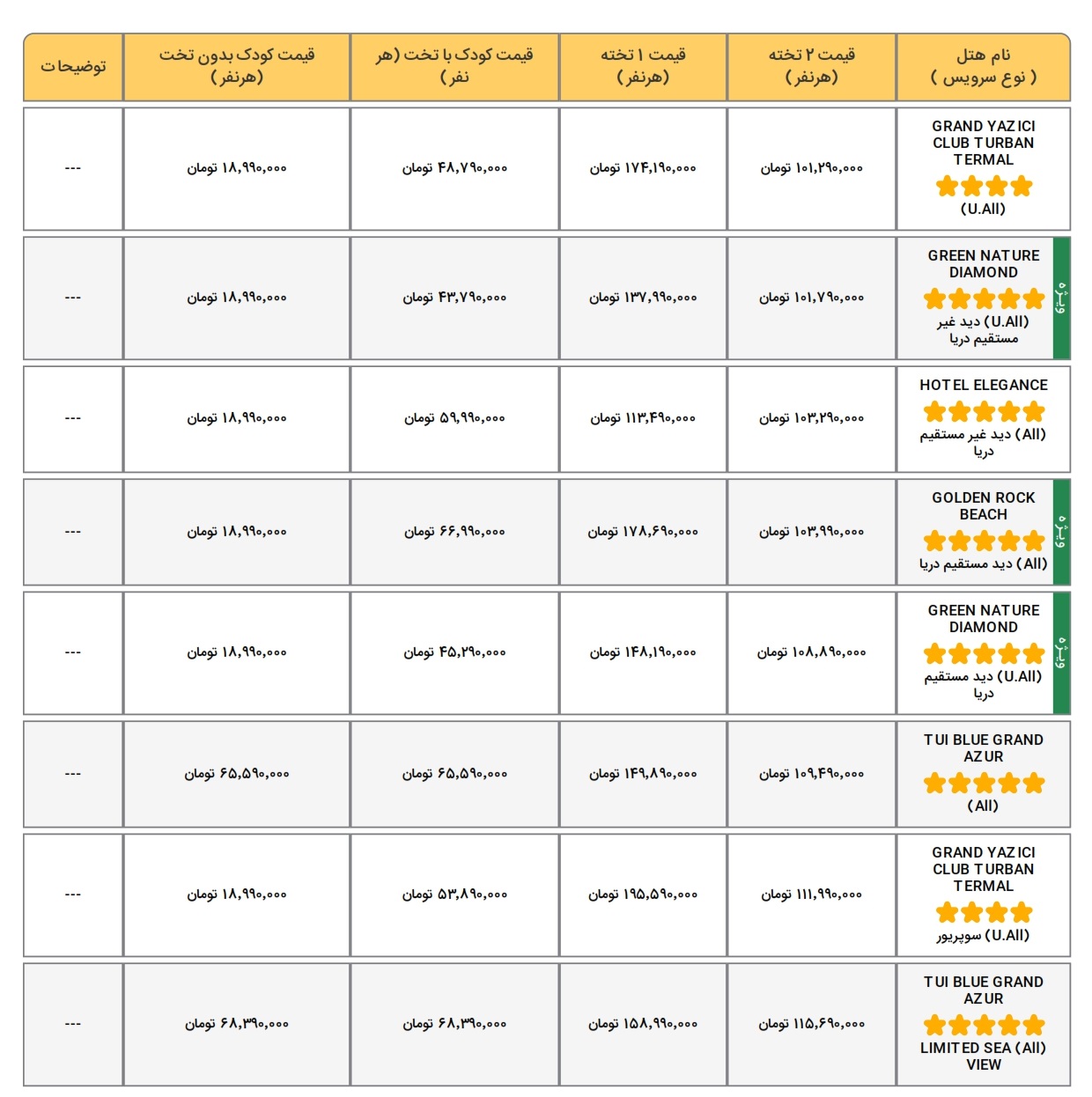This screenshot has height=1097, width=1092.
Task: Click the star rating of GOLDEN ROCK BEACH
Action: point(984,541)
